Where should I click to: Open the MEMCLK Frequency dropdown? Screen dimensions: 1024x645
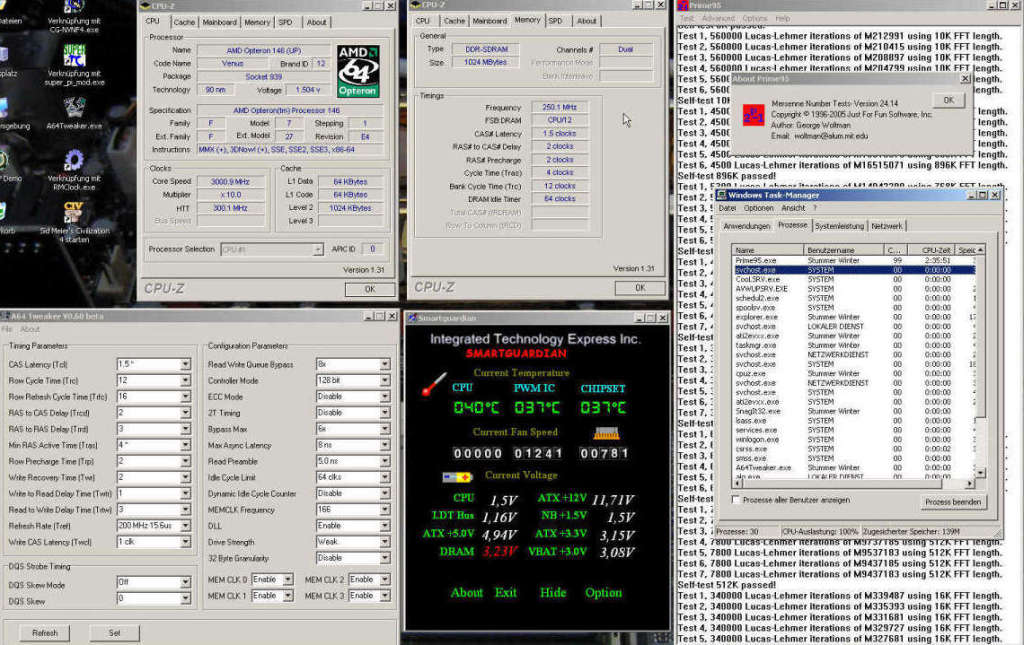point(385,509)
